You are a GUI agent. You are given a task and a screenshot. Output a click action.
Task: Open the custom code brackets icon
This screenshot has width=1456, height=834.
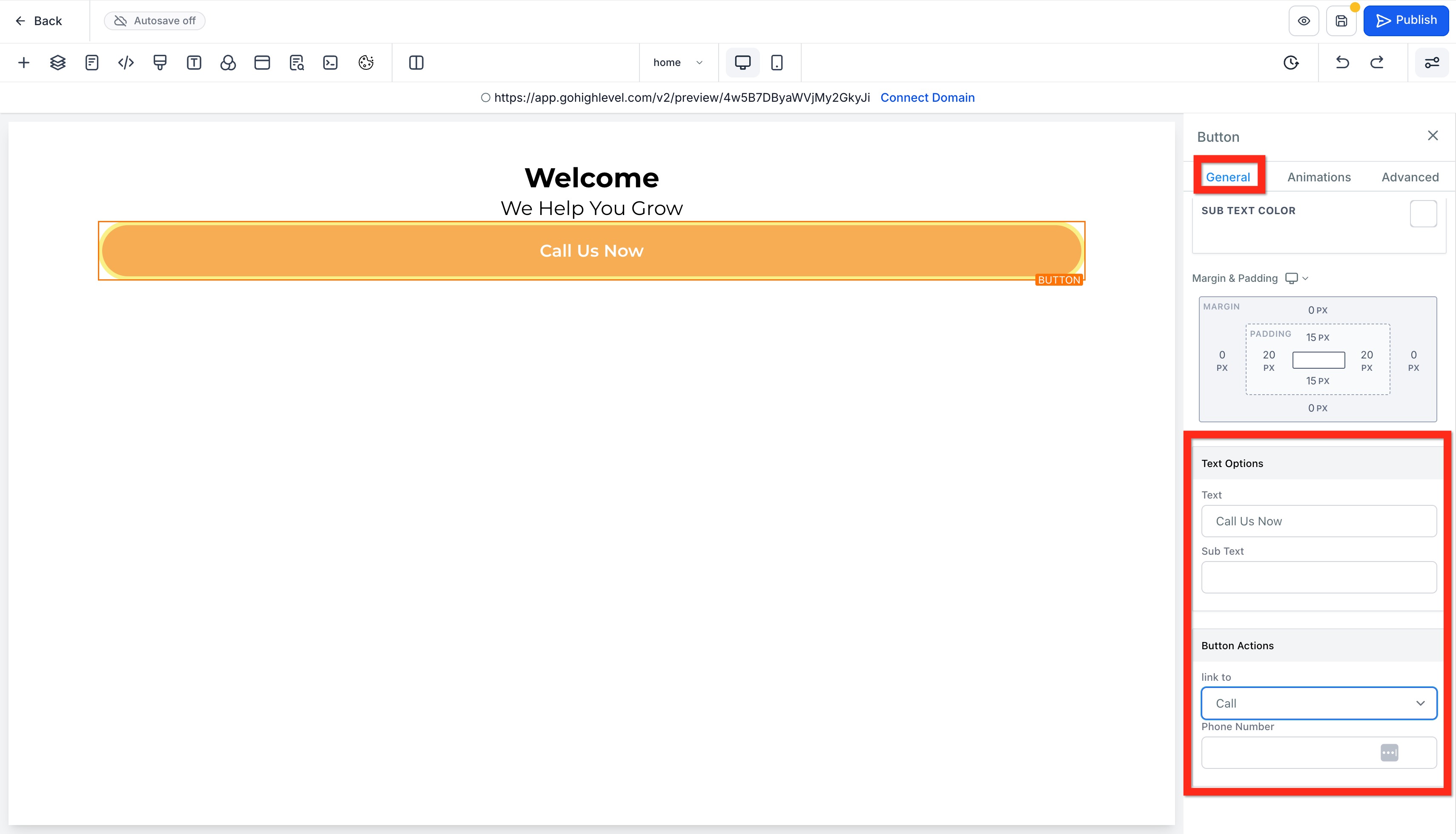(126, 63)
